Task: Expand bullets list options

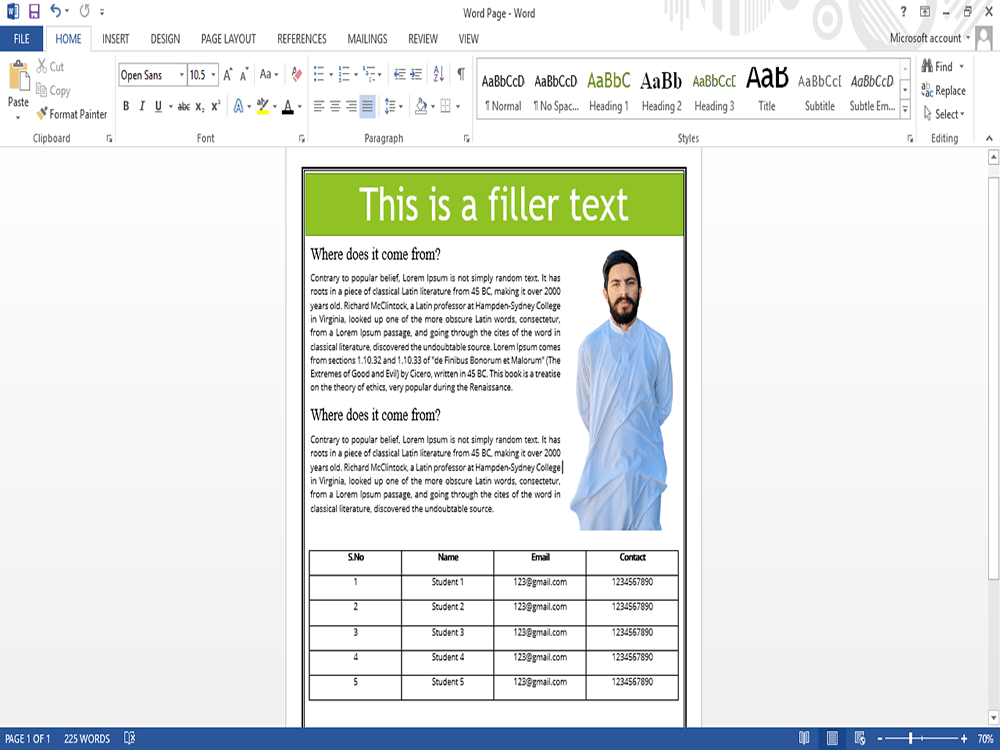Action: pyautogui.click(x=331, y=75)
